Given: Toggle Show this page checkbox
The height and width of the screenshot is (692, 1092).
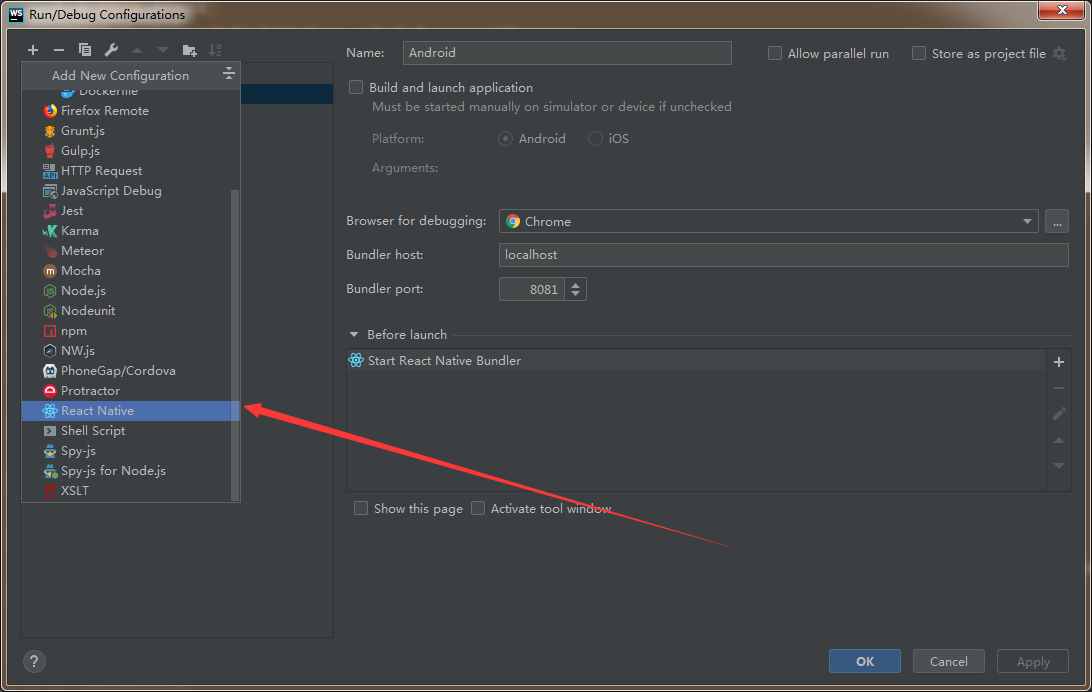Looking at the screenshot, I should point(361,509).
